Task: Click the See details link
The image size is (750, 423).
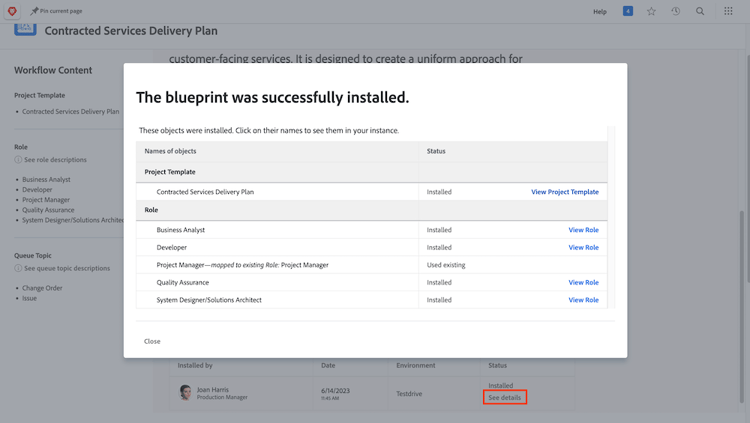Action: tap(505, 397)
